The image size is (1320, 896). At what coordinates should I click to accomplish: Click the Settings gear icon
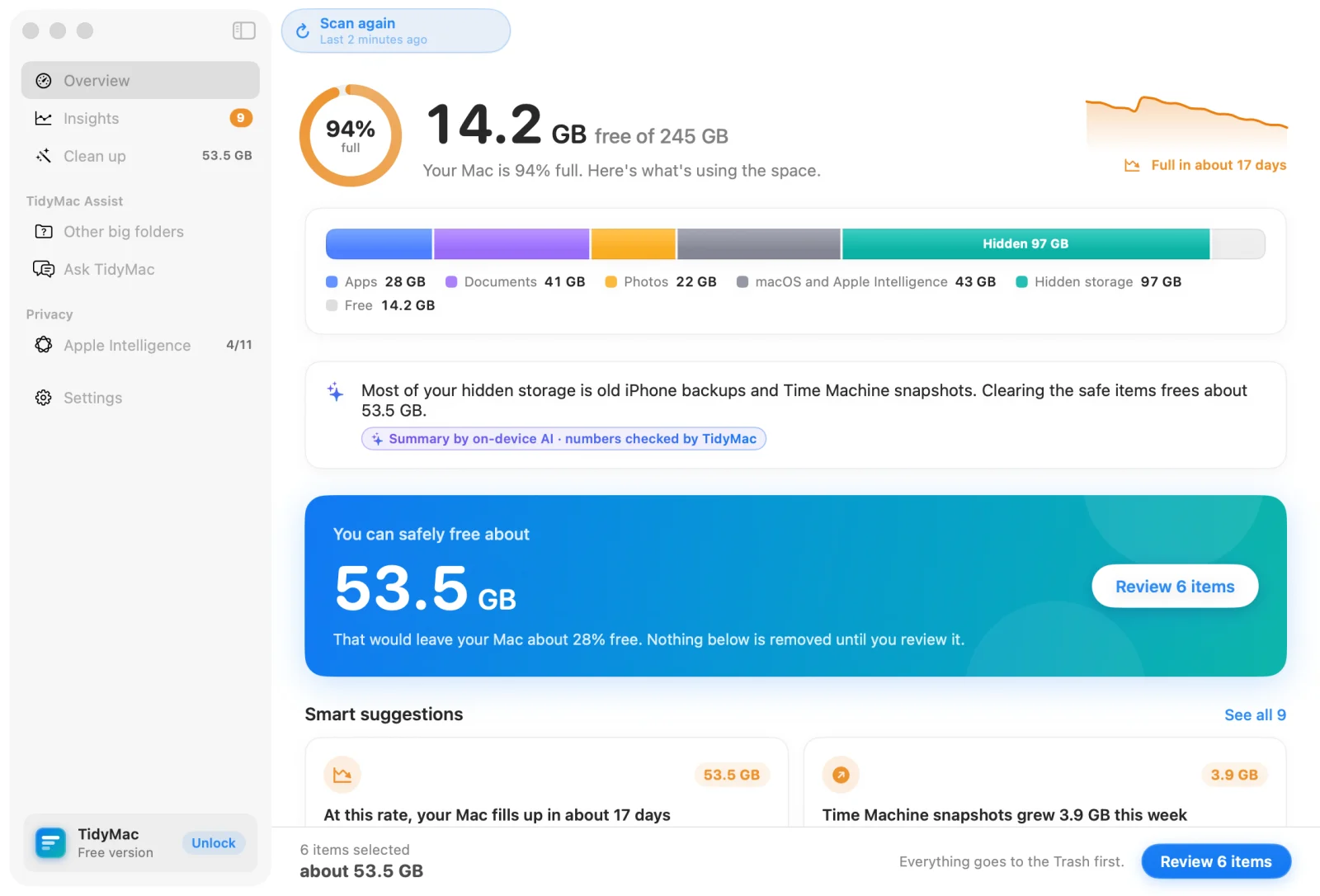(44, 398)
